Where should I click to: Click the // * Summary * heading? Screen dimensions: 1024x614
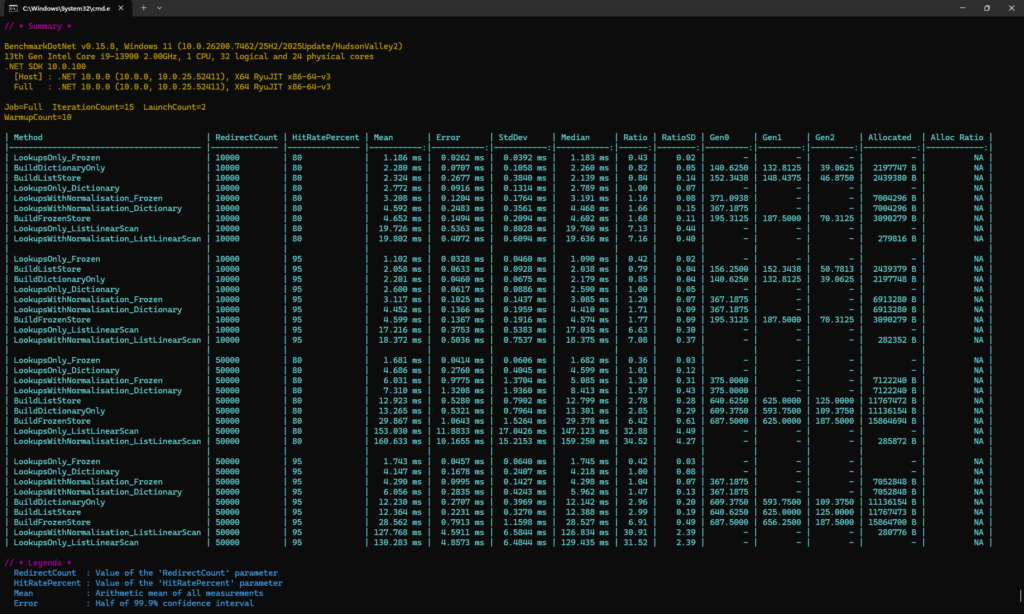37,26
